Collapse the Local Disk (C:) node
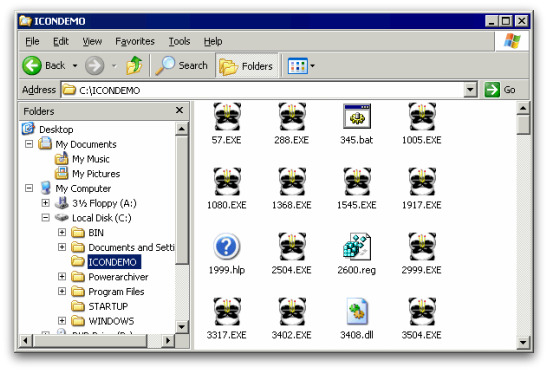 45,218
